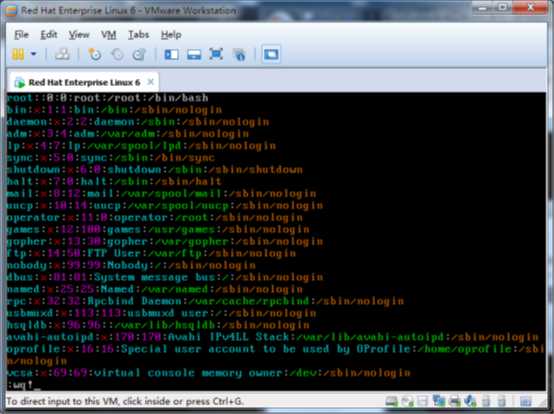Open the power options dropdown arrow
Viewport: 554px width, 414px height.
click(33, 54)
